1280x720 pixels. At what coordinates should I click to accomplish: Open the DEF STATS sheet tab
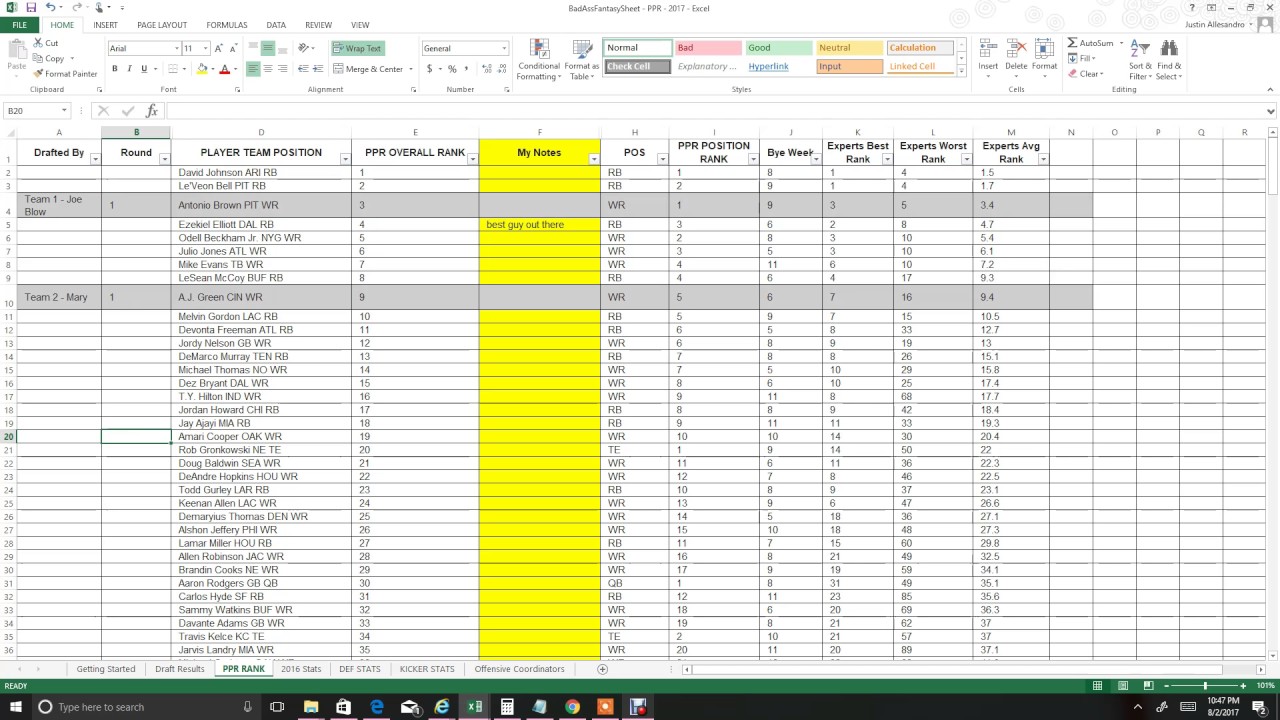359,669
